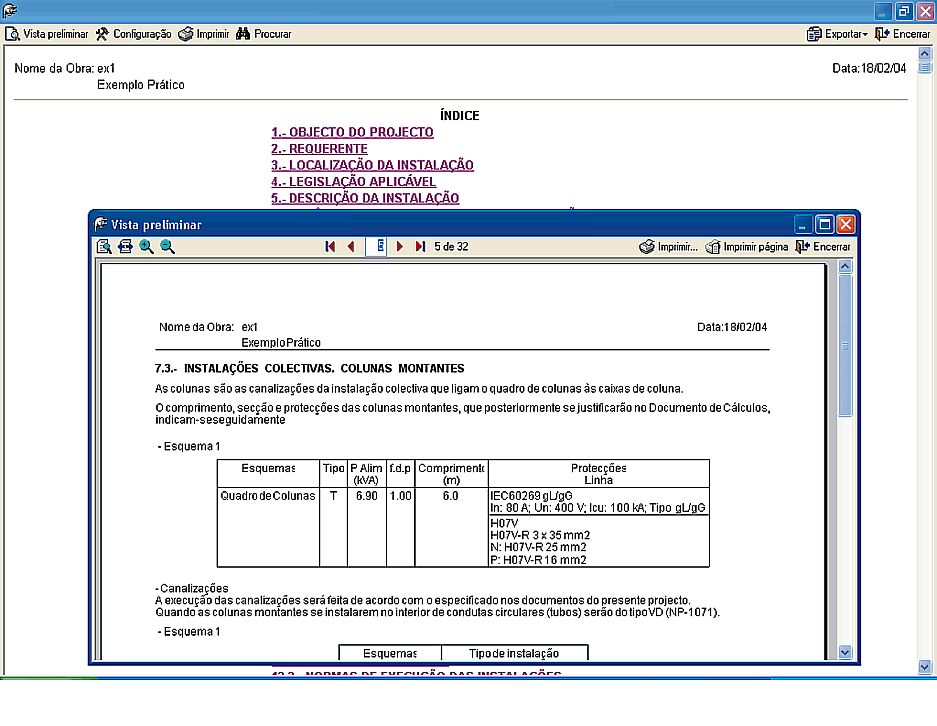The height and width of the screenshot is (726, 937).
Task: Click the preview scrollbar up arrow
Action: pos(845,266)
